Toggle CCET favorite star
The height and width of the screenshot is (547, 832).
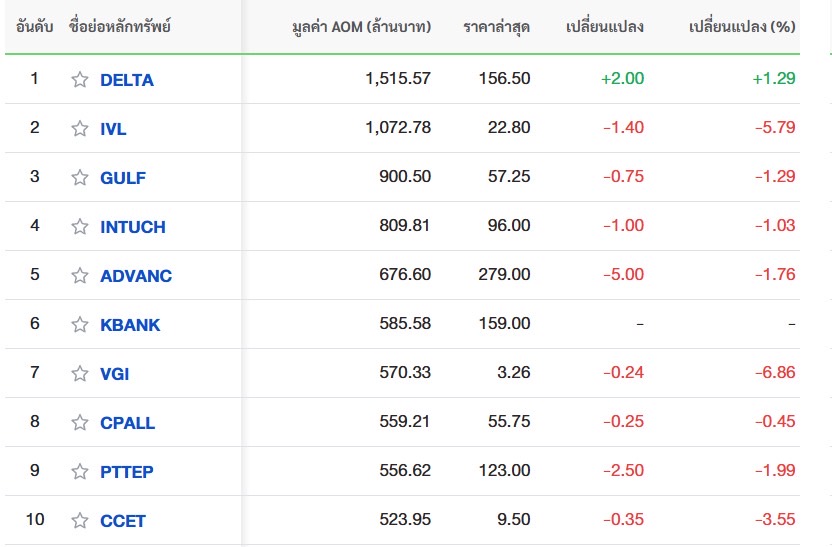coord(80,520)
